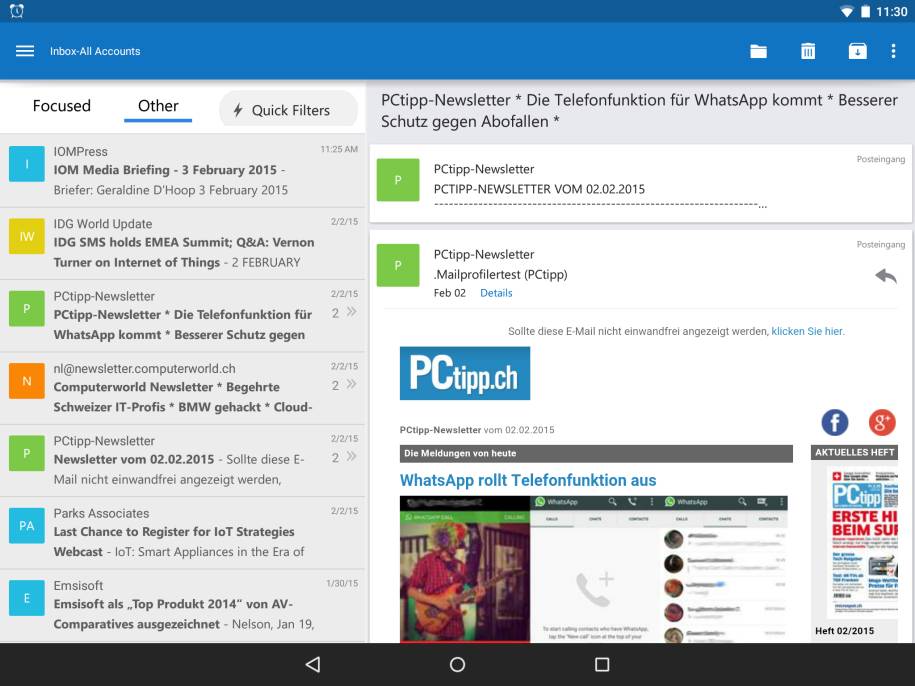
Task: Archive the message with the archive icon
Action: pyautogui.click(x=857, y=51)
